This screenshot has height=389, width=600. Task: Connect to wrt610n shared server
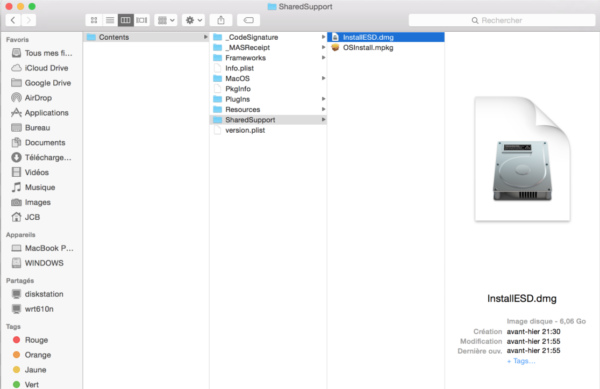point(42,309)
